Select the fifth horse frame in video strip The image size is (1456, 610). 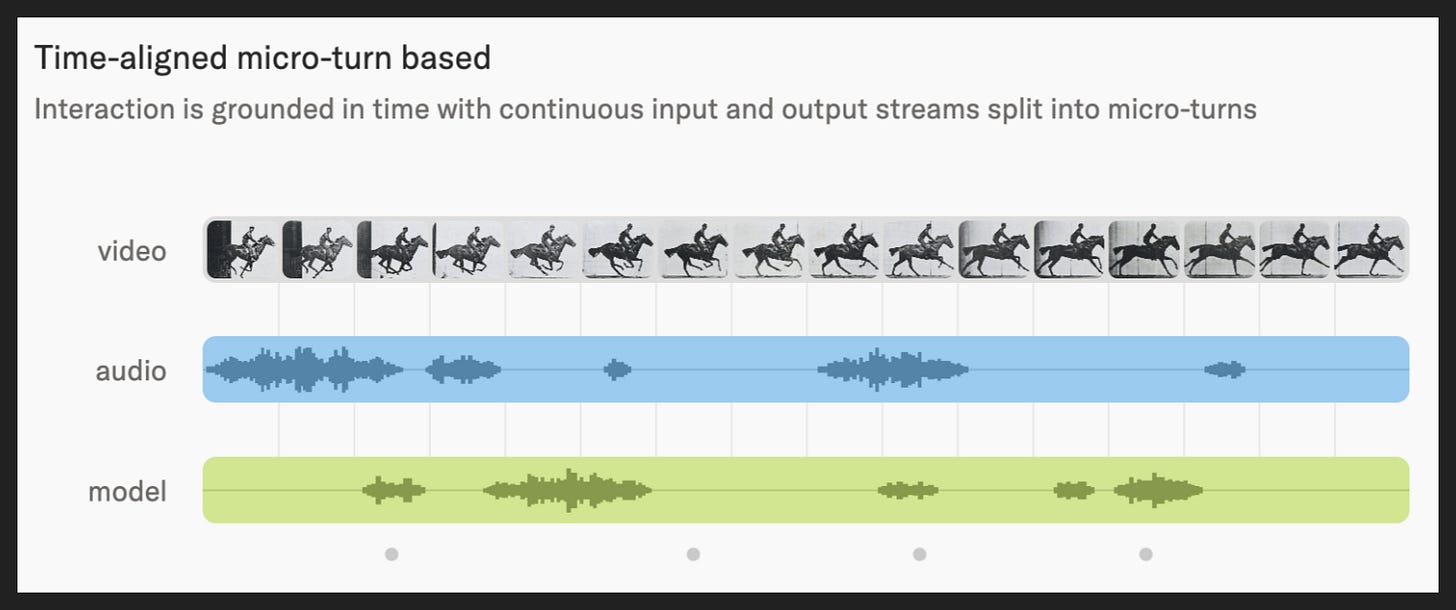(544, 250)
